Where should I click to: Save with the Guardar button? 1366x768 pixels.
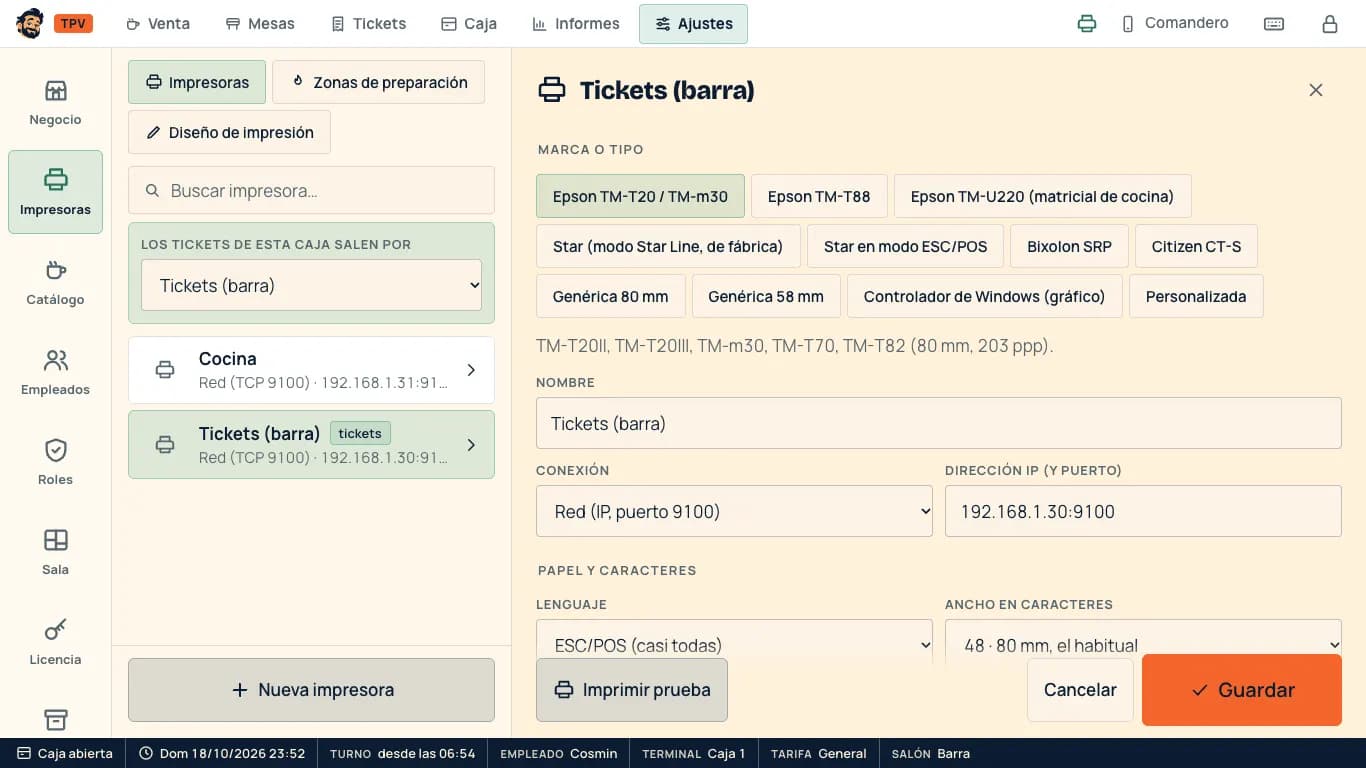(1242, 690)
